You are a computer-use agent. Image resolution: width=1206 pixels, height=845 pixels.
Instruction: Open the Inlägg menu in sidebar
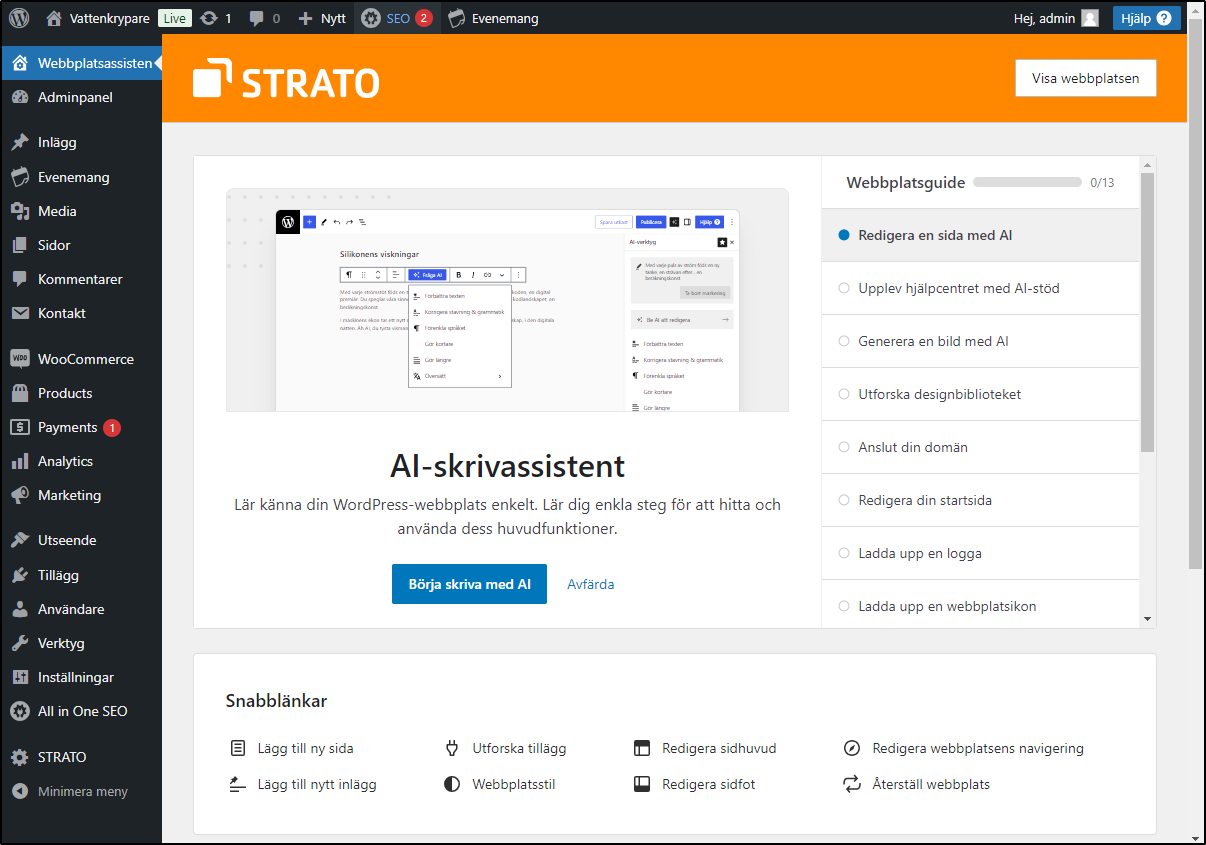(55, 142)
